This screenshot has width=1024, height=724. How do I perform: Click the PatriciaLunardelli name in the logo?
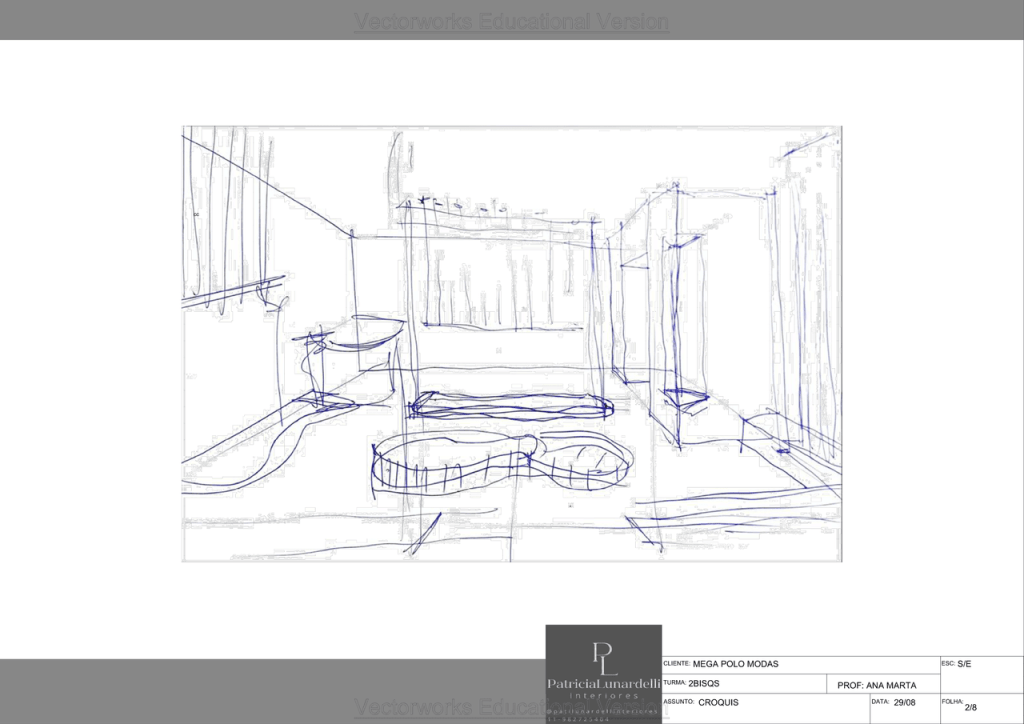coord(603,683)
